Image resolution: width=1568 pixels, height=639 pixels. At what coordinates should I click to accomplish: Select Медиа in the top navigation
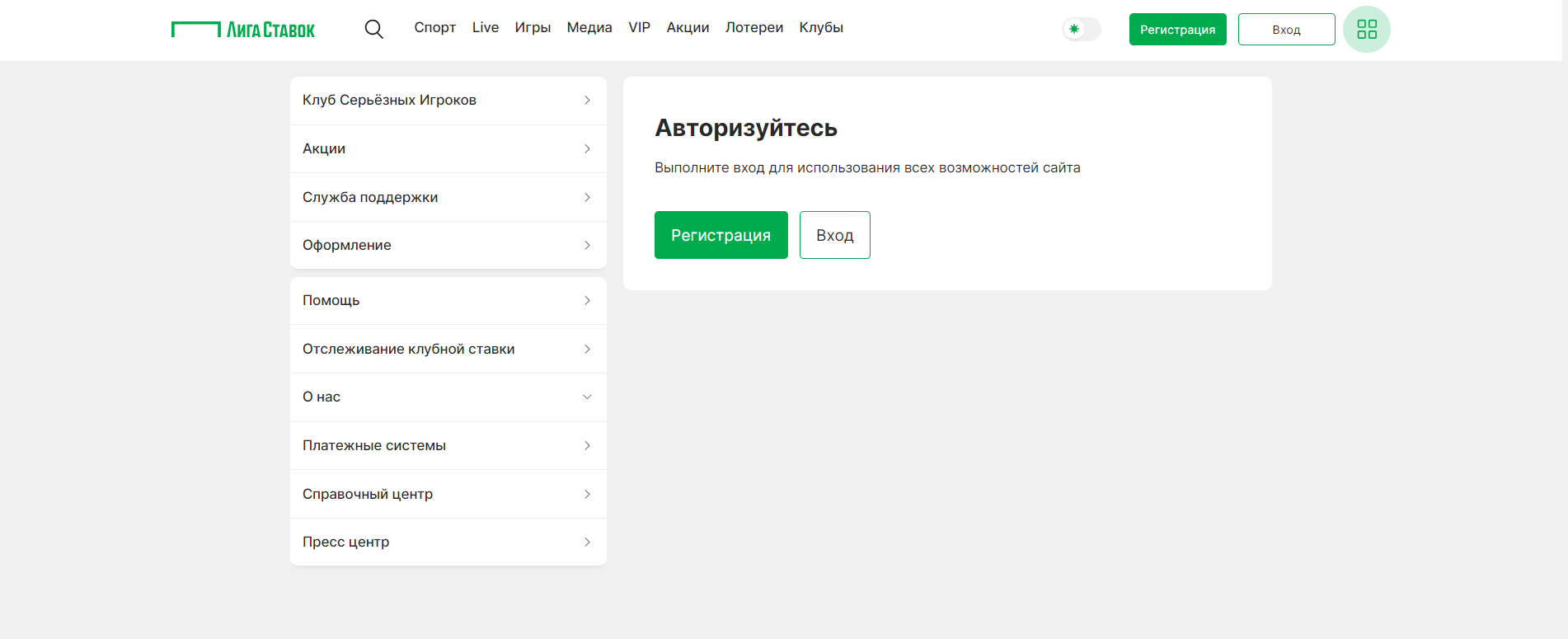[x=589, y=27]
